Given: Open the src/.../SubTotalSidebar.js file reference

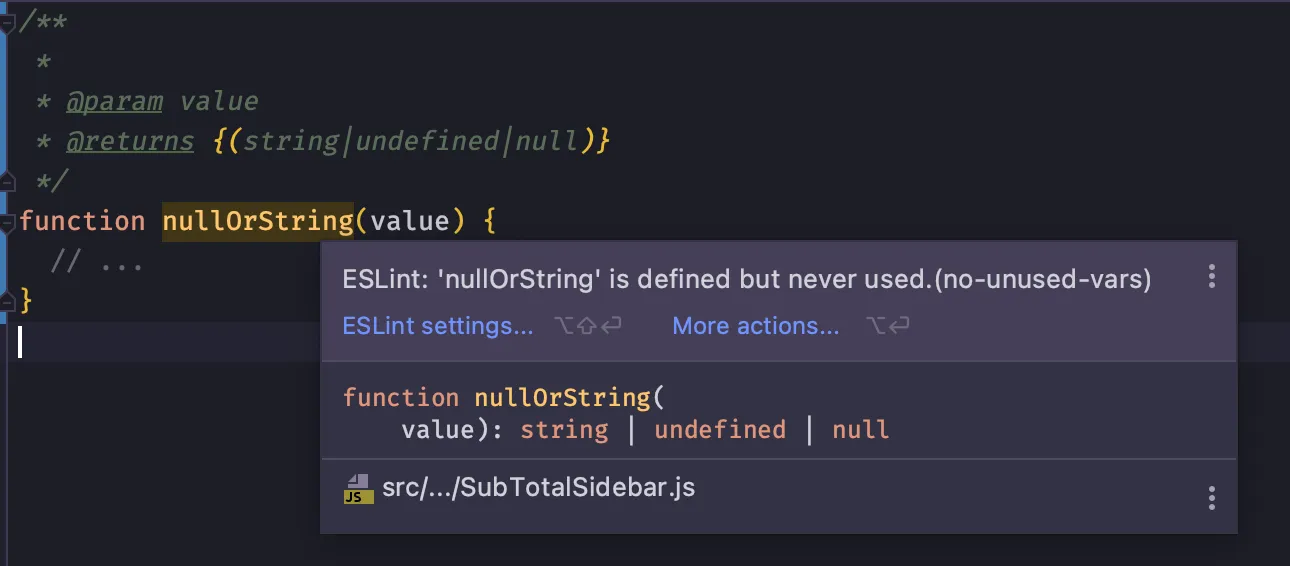Looking at the screenshot, I should 538,488.
